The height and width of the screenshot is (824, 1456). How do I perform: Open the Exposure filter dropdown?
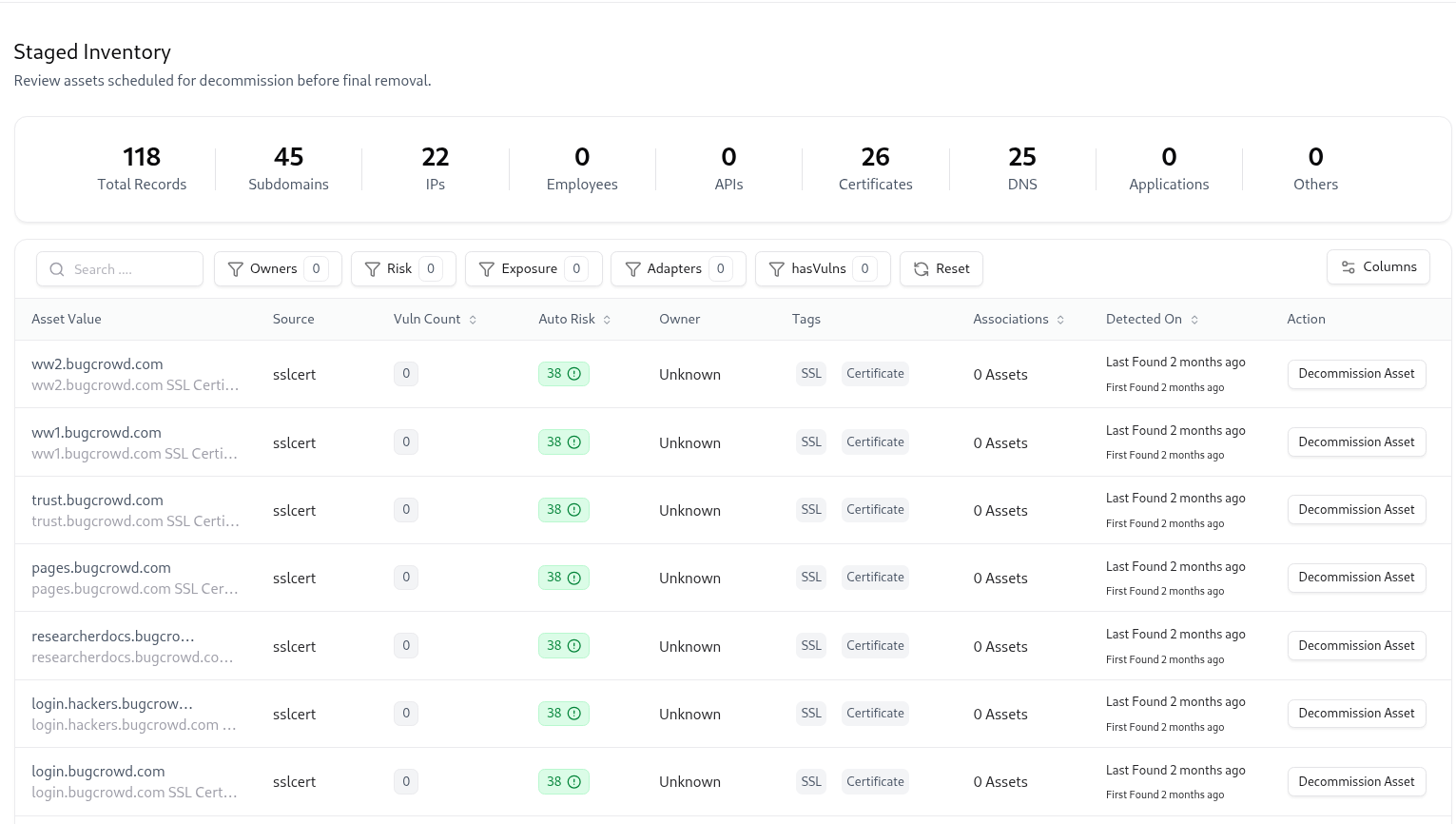coord(534,269)
